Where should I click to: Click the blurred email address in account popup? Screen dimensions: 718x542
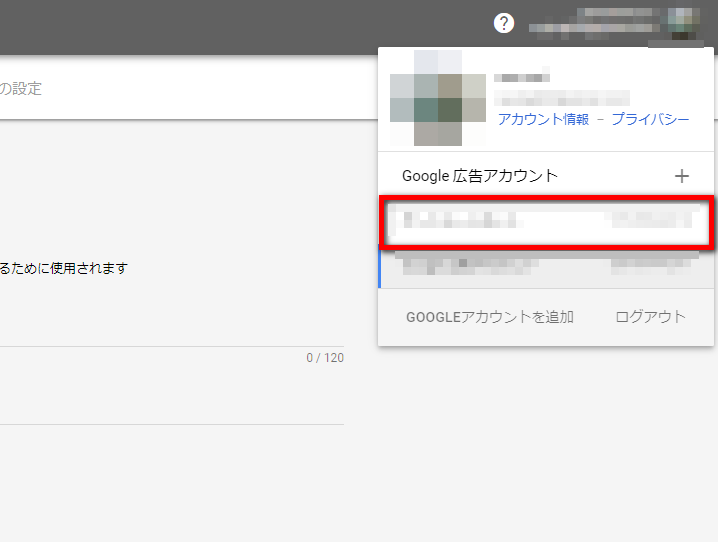click(x=562, y=98)
